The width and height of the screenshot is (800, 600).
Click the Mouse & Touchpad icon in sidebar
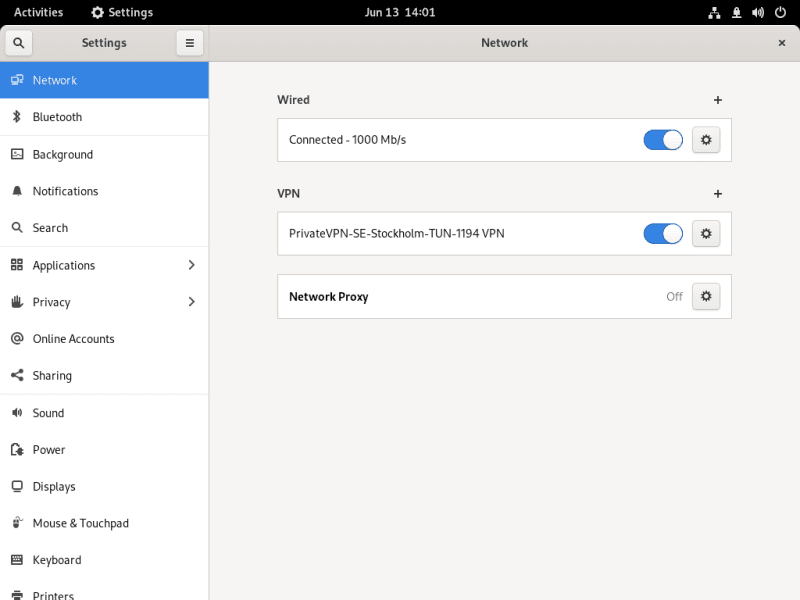pos(17,523)
